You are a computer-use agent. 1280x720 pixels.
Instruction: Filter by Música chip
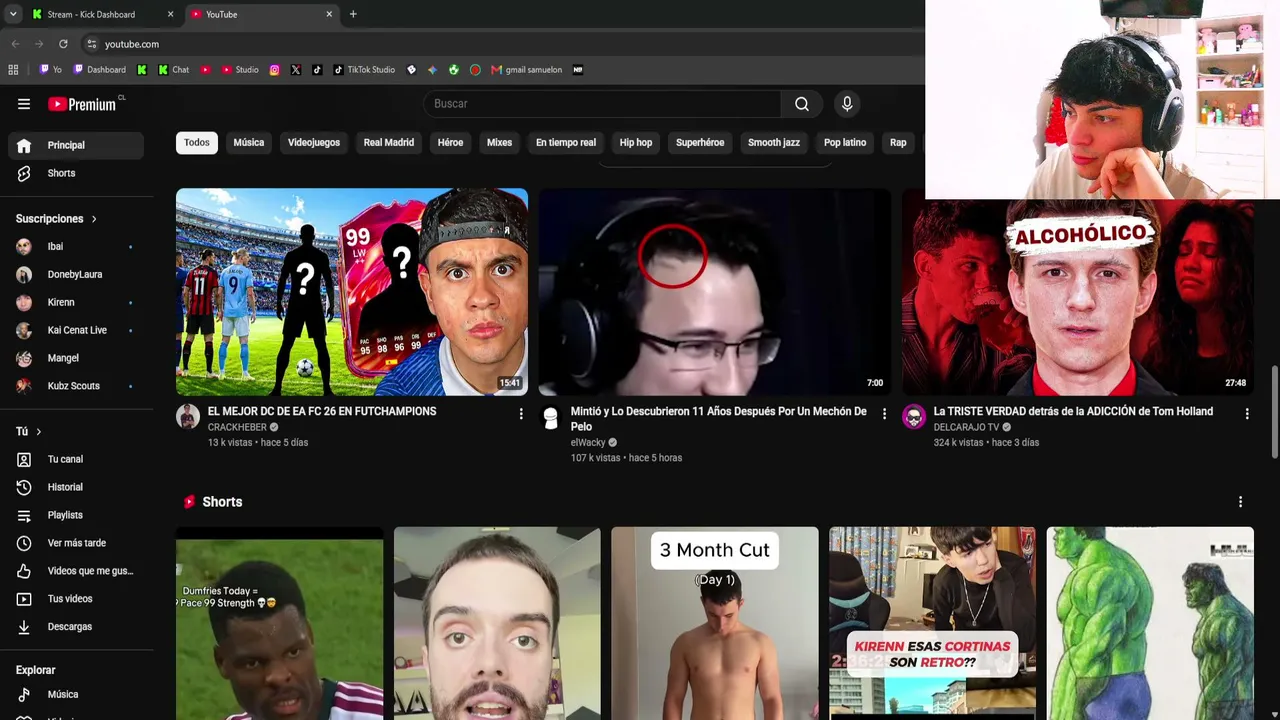(x=249, y=143)
